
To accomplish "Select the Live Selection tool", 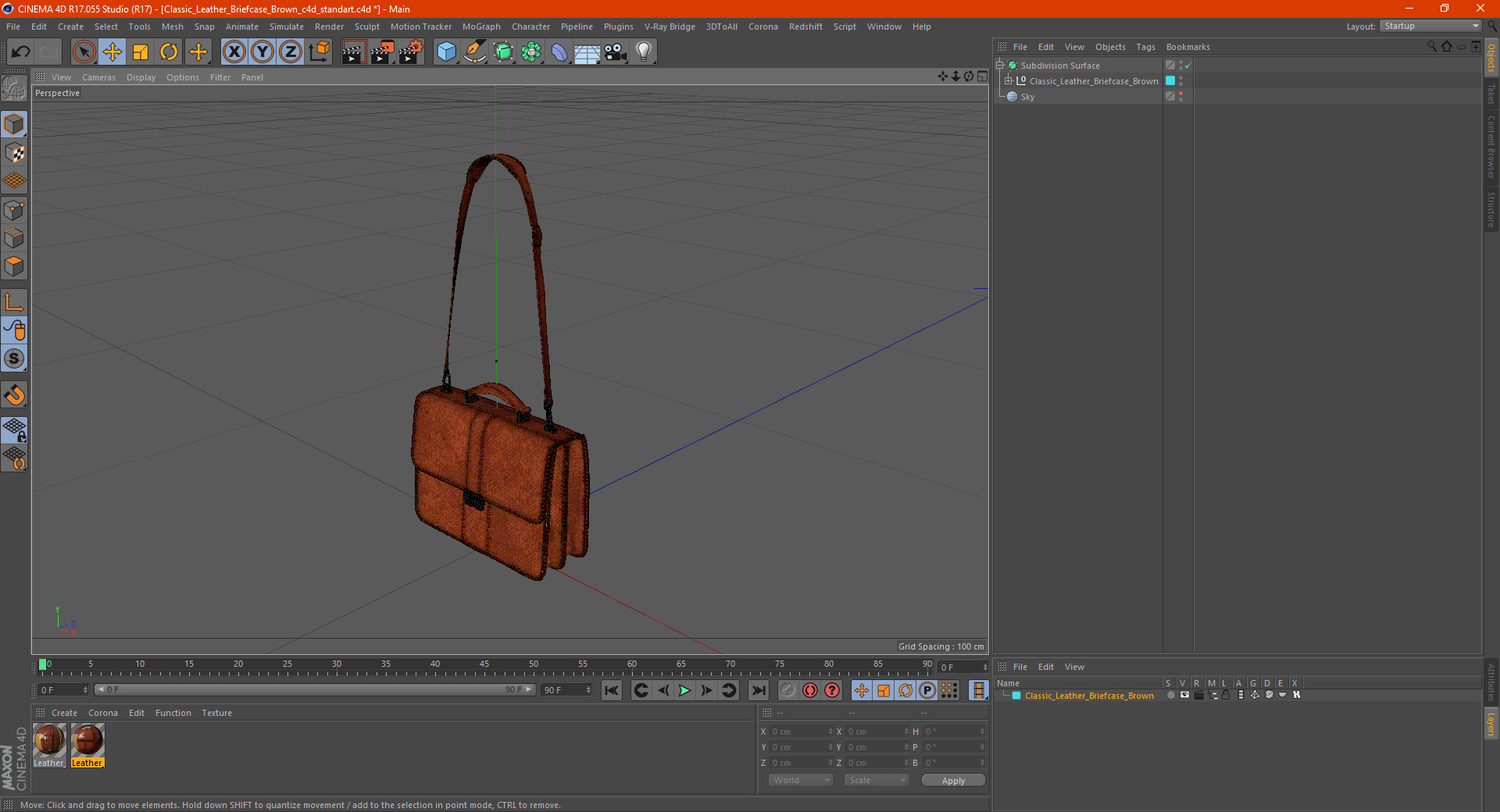I will (x=84, y=52).
